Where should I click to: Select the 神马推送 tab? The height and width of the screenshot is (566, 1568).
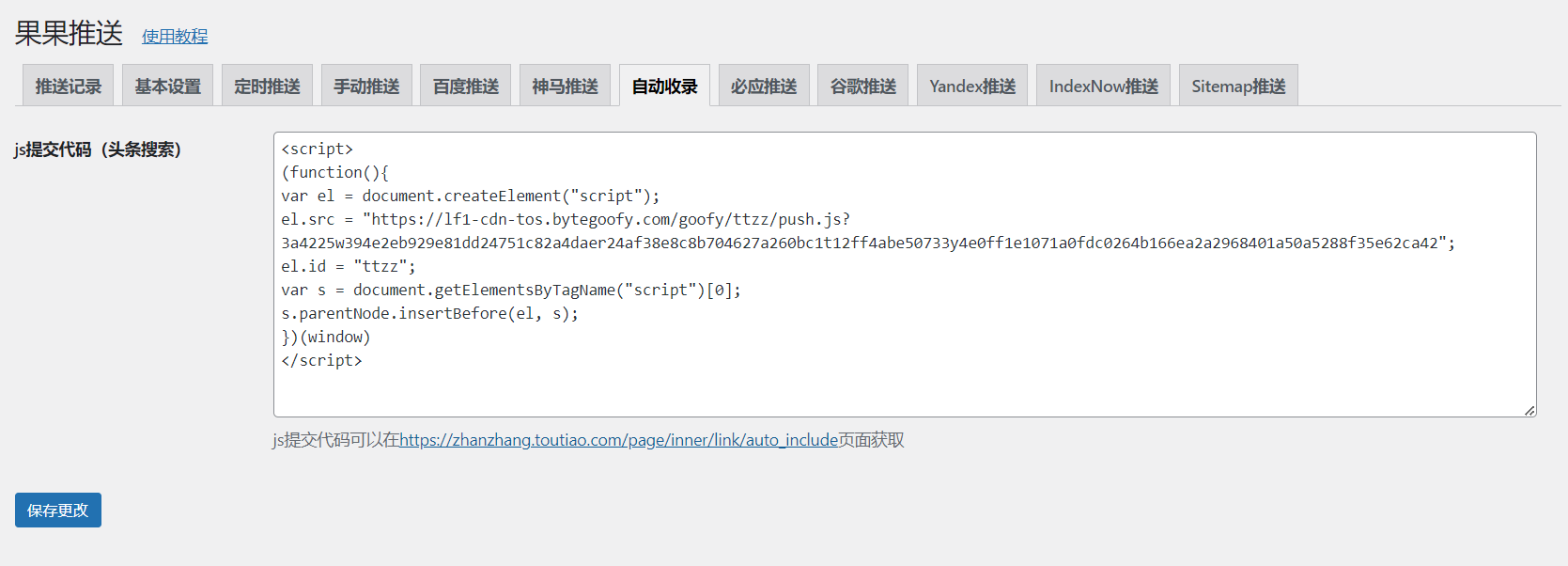[566, 86]
